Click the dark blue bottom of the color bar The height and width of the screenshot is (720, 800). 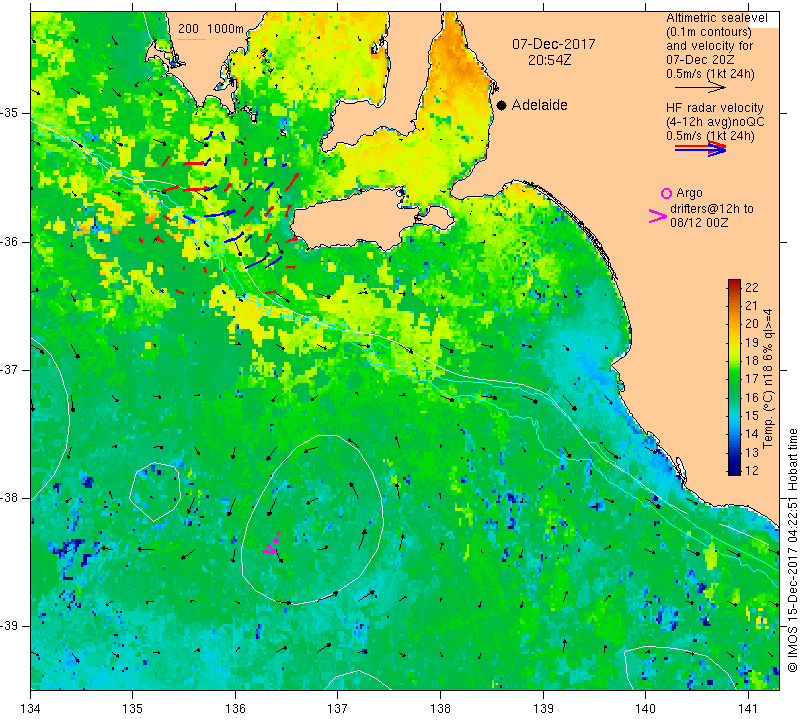(x=734, y=471)
